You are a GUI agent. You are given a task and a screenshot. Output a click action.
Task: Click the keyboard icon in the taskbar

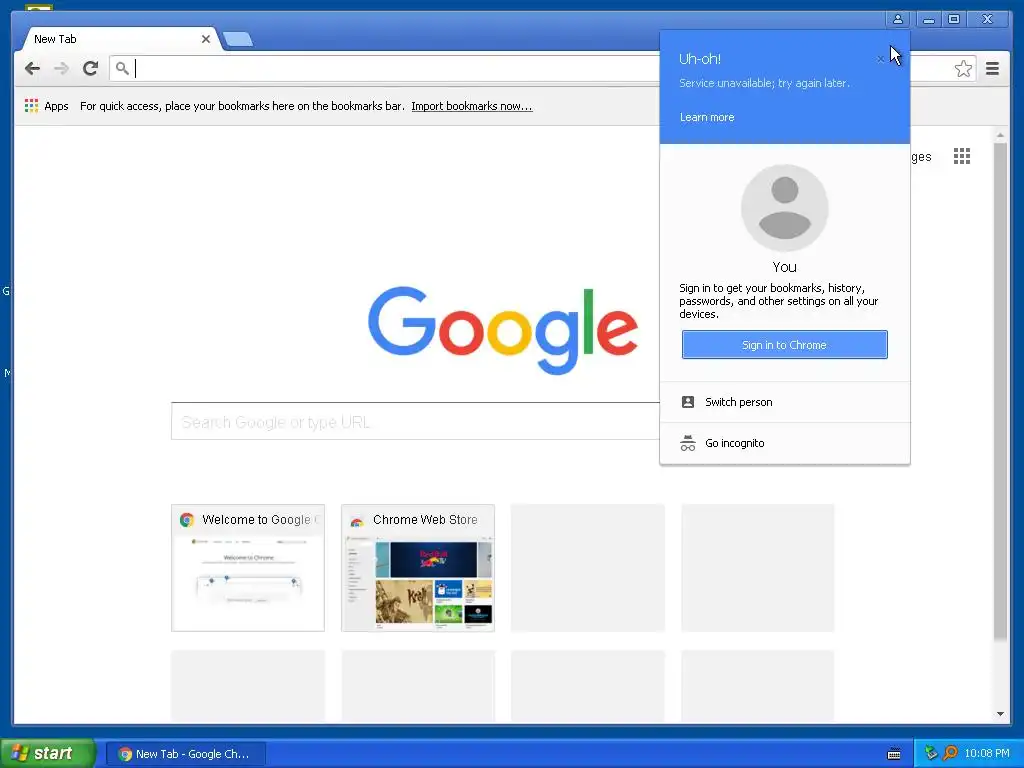click(894, 754)
